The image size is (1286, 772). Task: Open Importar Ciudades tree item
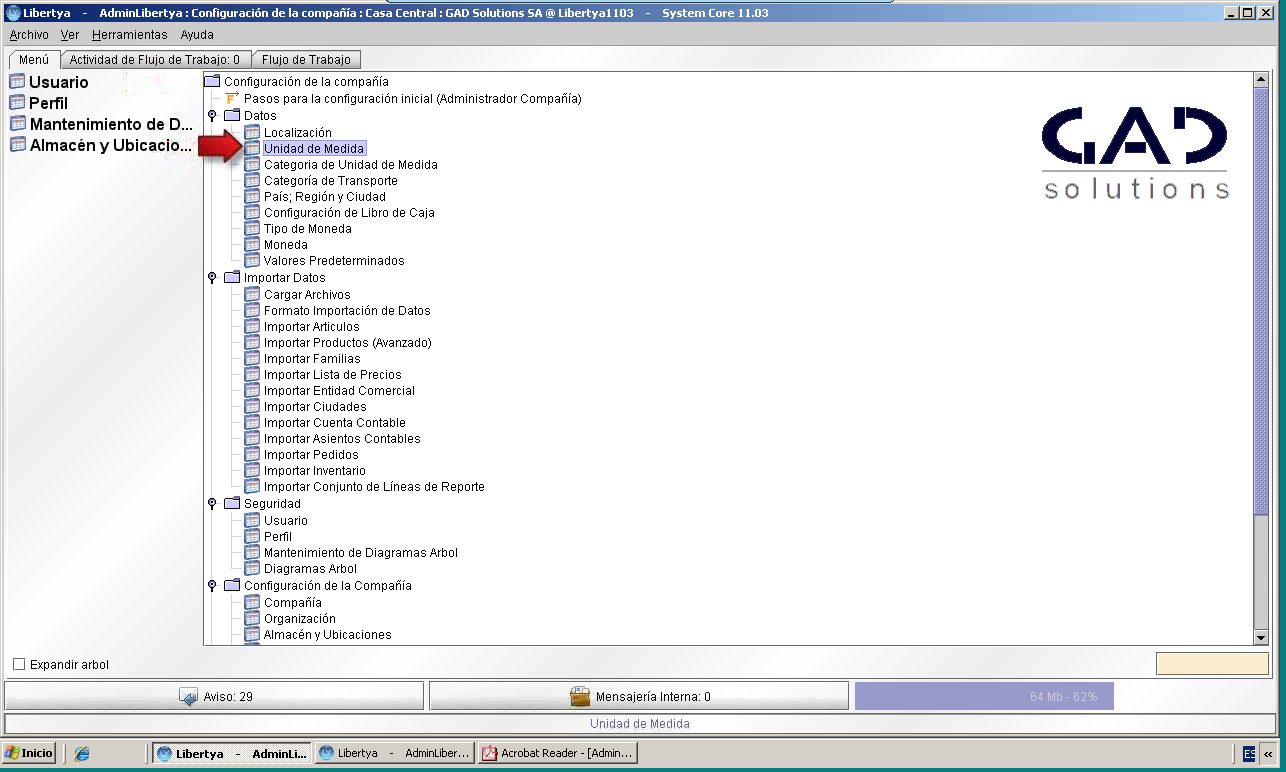(315, 406)
